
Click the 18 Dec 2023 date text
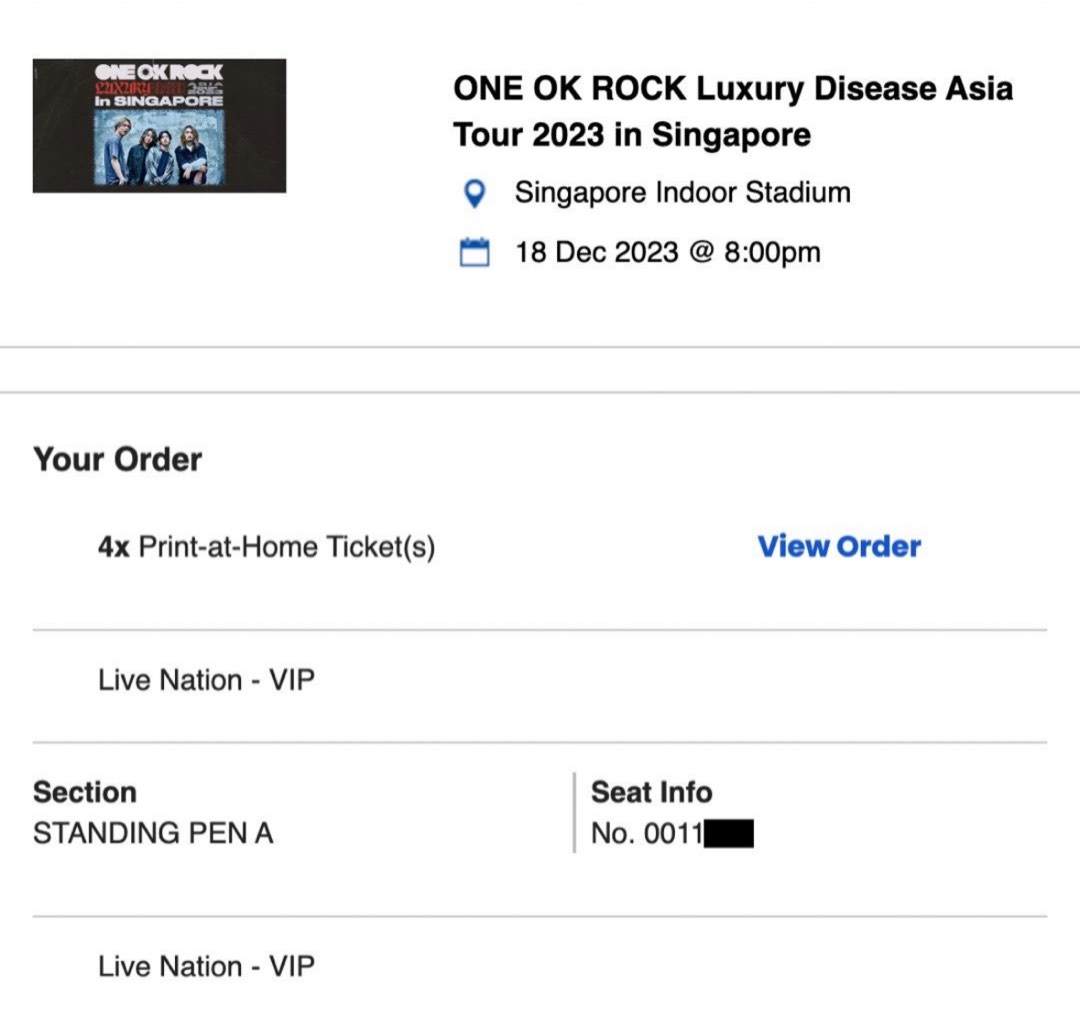[667, 252]
